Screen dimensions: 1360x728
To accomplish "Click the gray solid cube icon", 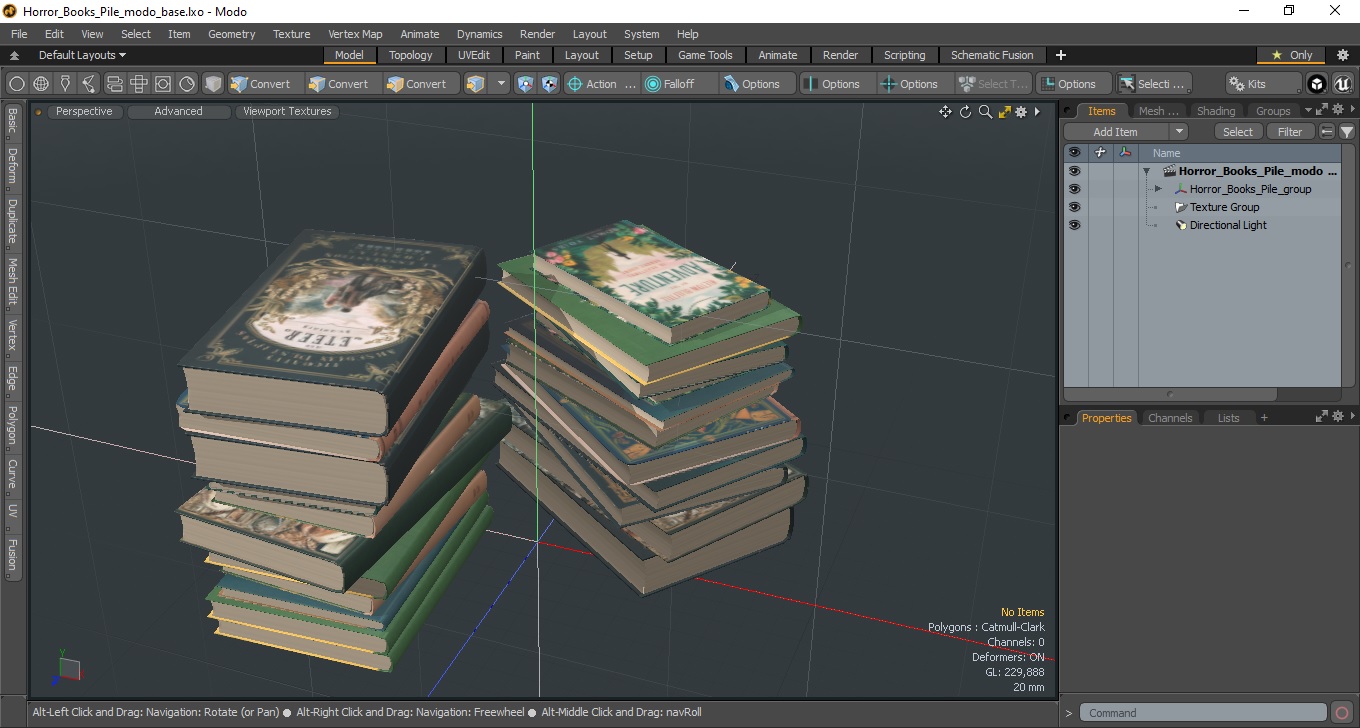I will coord(213,84).
